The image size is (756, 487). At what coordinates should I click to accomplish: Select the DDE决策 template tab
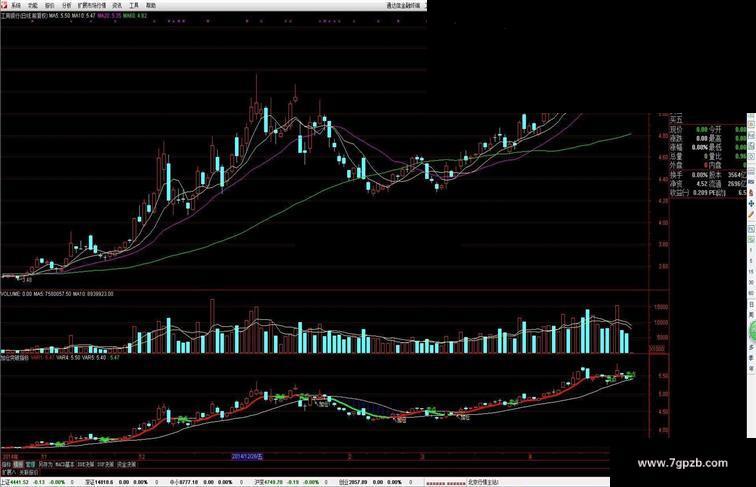(x=86, y=464)
